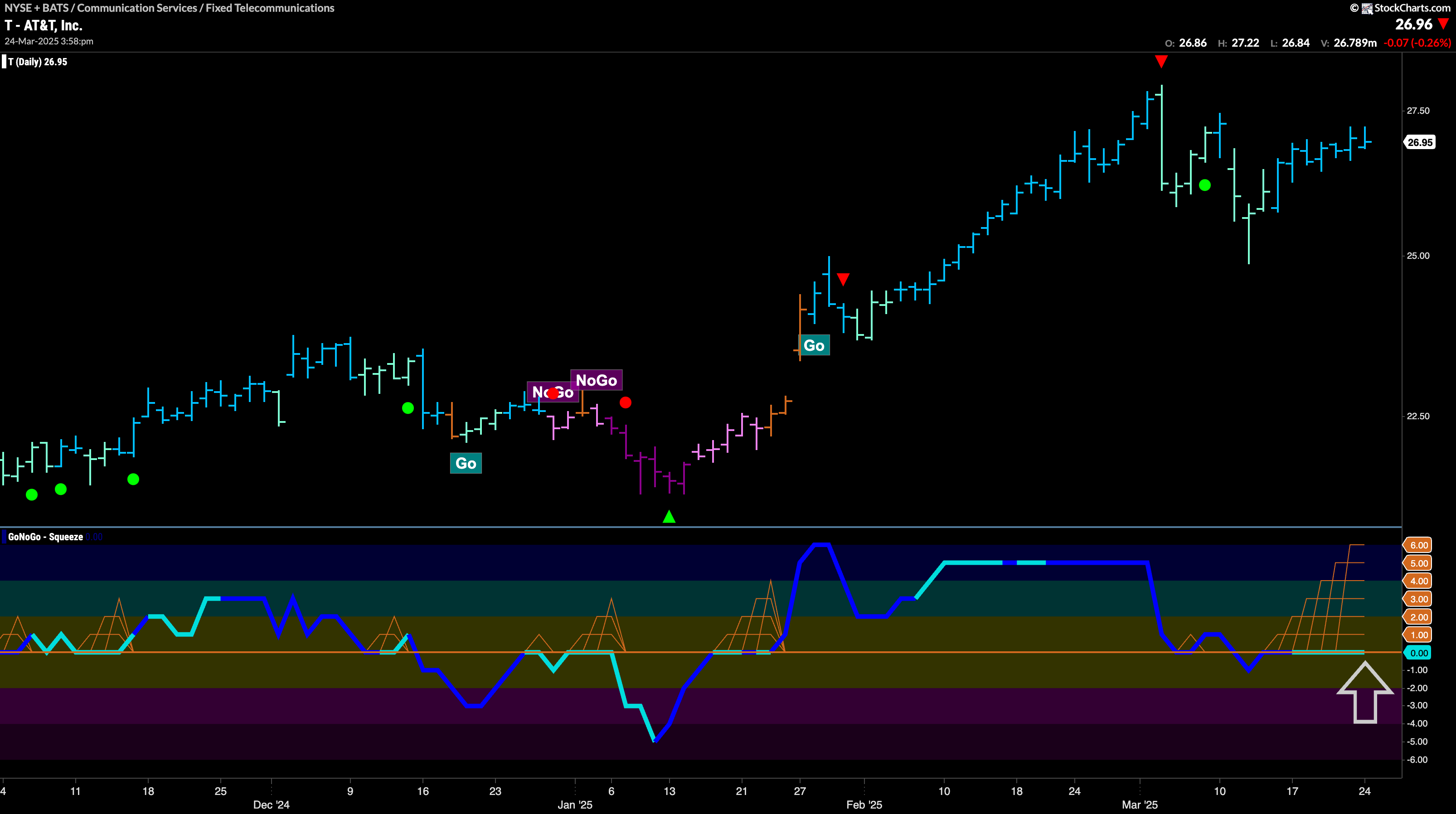Click the -4.00 oscillator axis label
The height and width of the screenshot is (814, 1456).
pos(1417,723)
